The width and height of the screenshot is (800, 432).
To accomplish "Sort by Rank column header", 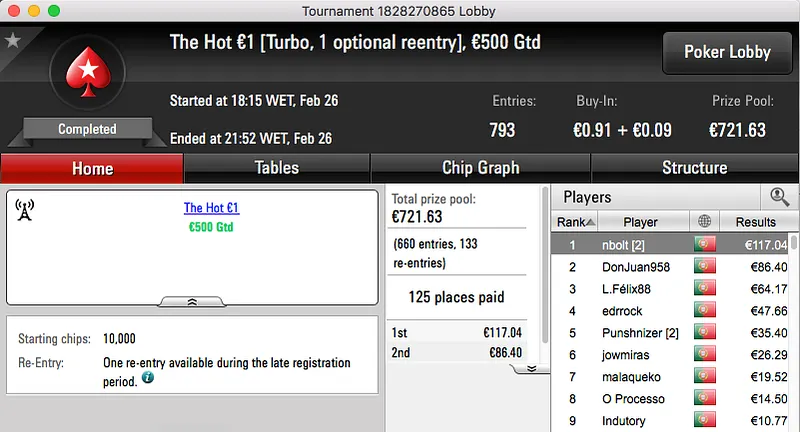I will coord(576,222).
